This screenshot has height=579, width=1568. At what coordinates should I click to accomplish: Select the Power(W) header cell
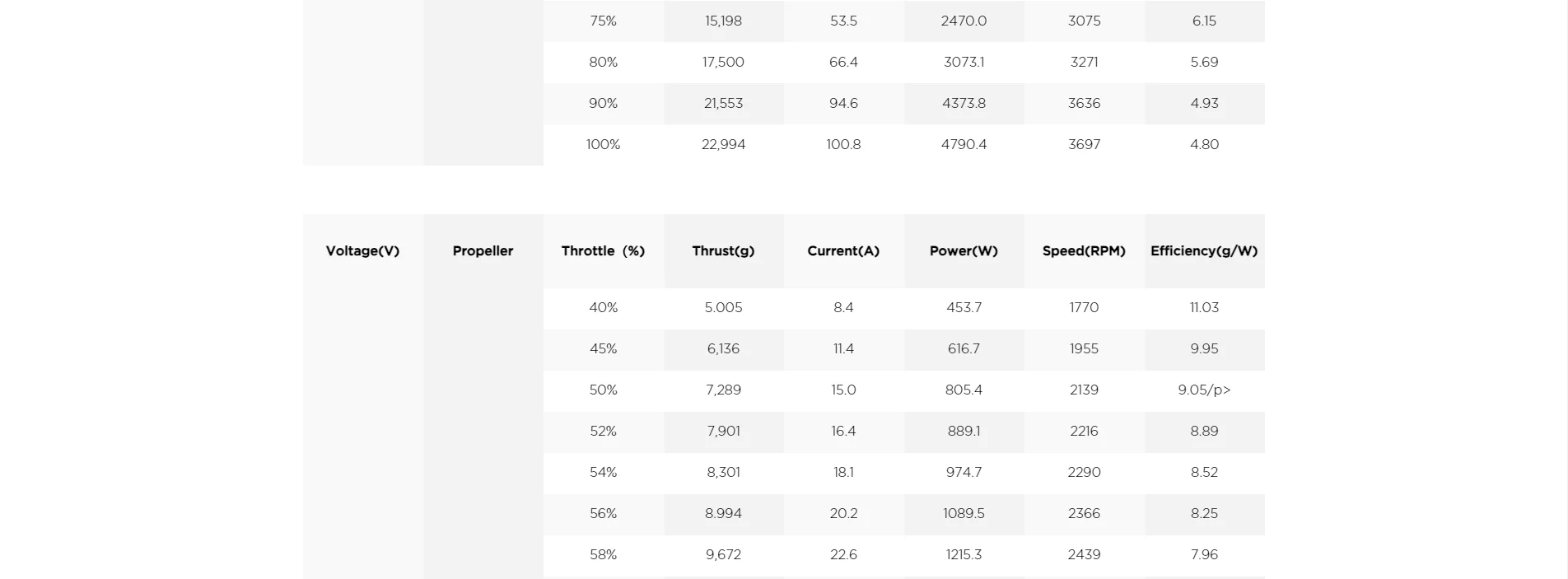point(964,251)
